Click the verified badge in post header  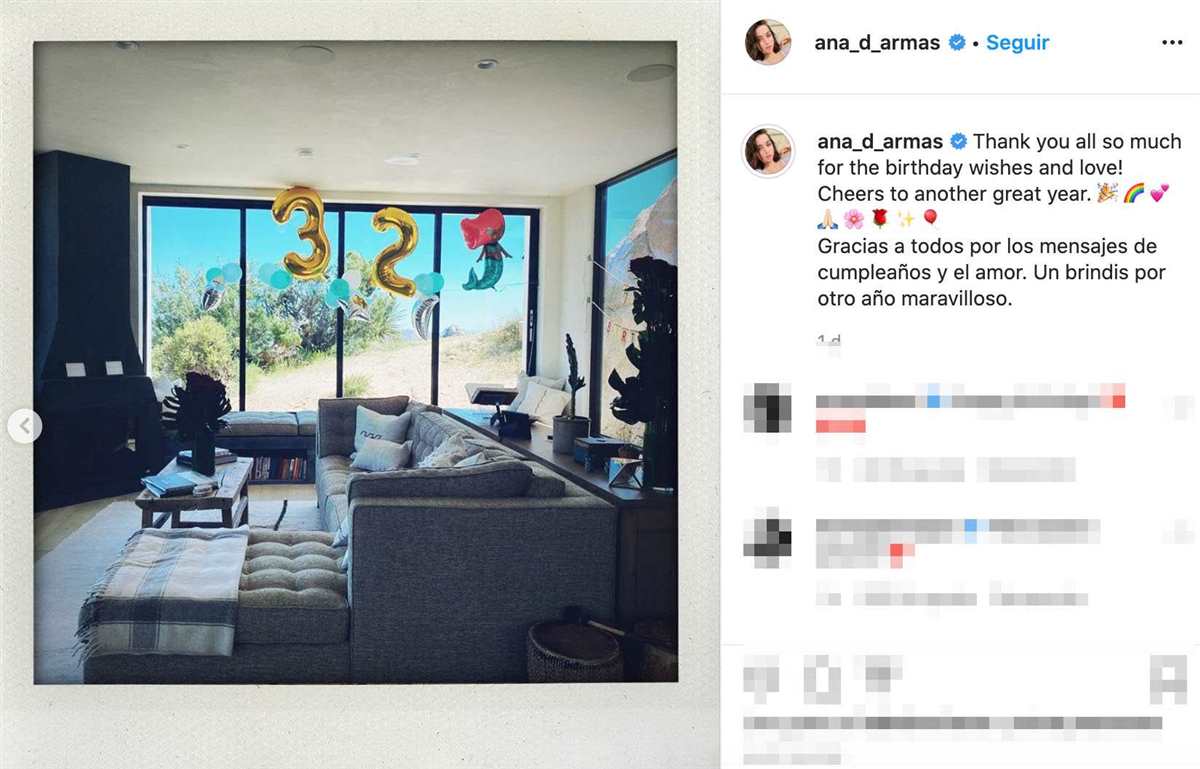[957, 43]
